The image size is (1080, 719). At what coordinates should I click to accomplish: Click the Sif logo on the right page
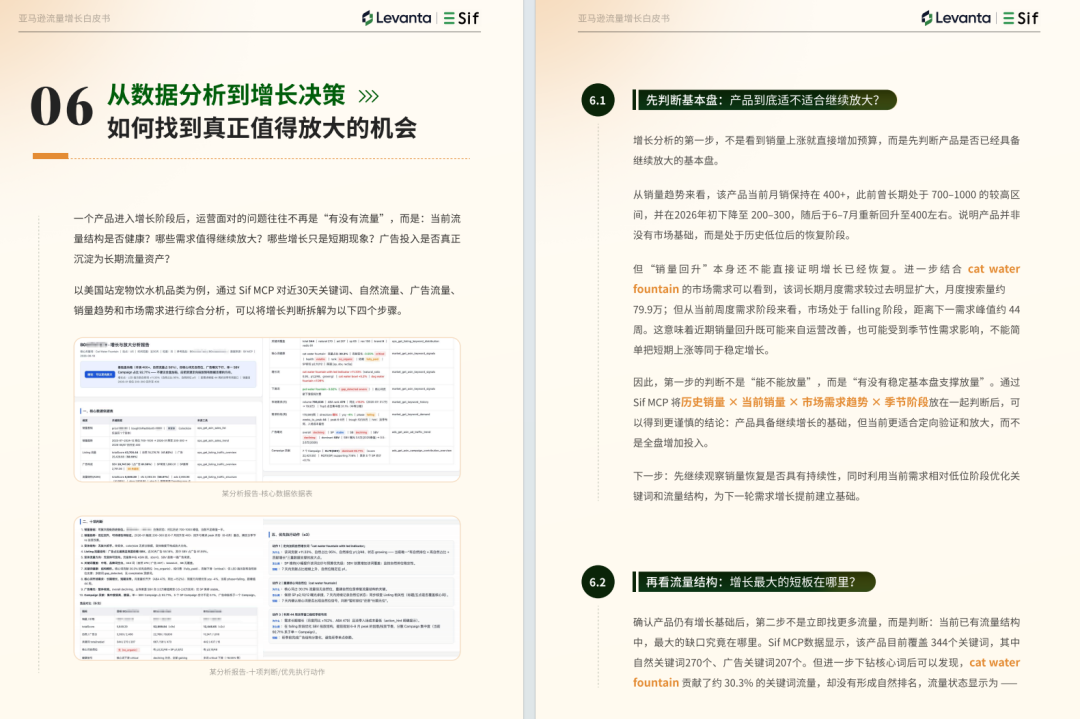coord(1020,18)
